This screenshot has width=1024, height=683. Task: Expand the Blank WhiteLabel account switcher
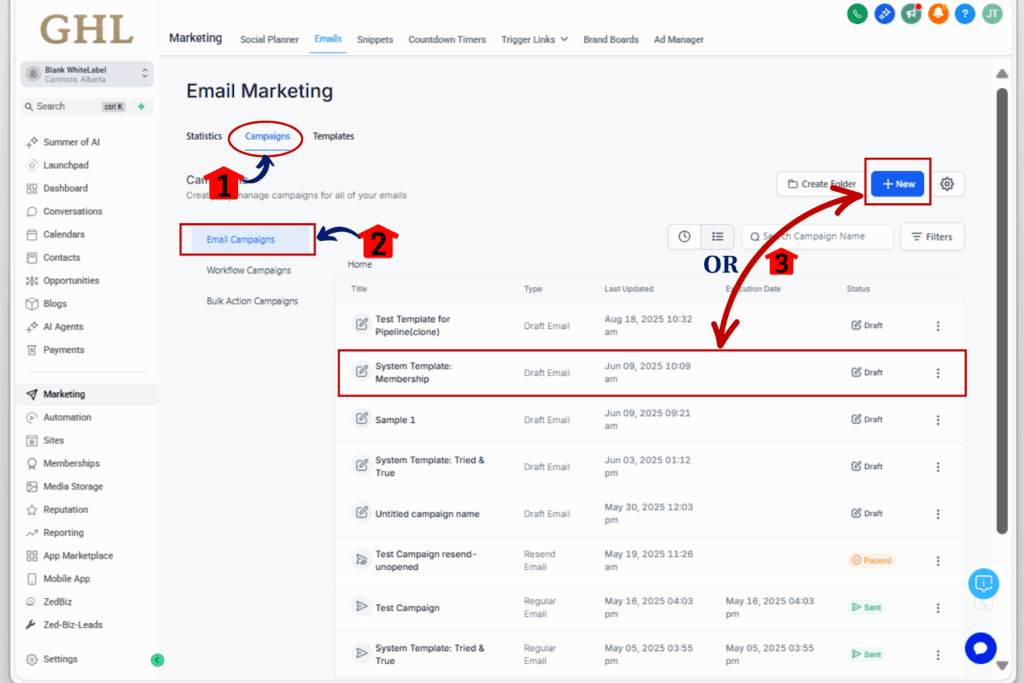(x=87, y=74)
